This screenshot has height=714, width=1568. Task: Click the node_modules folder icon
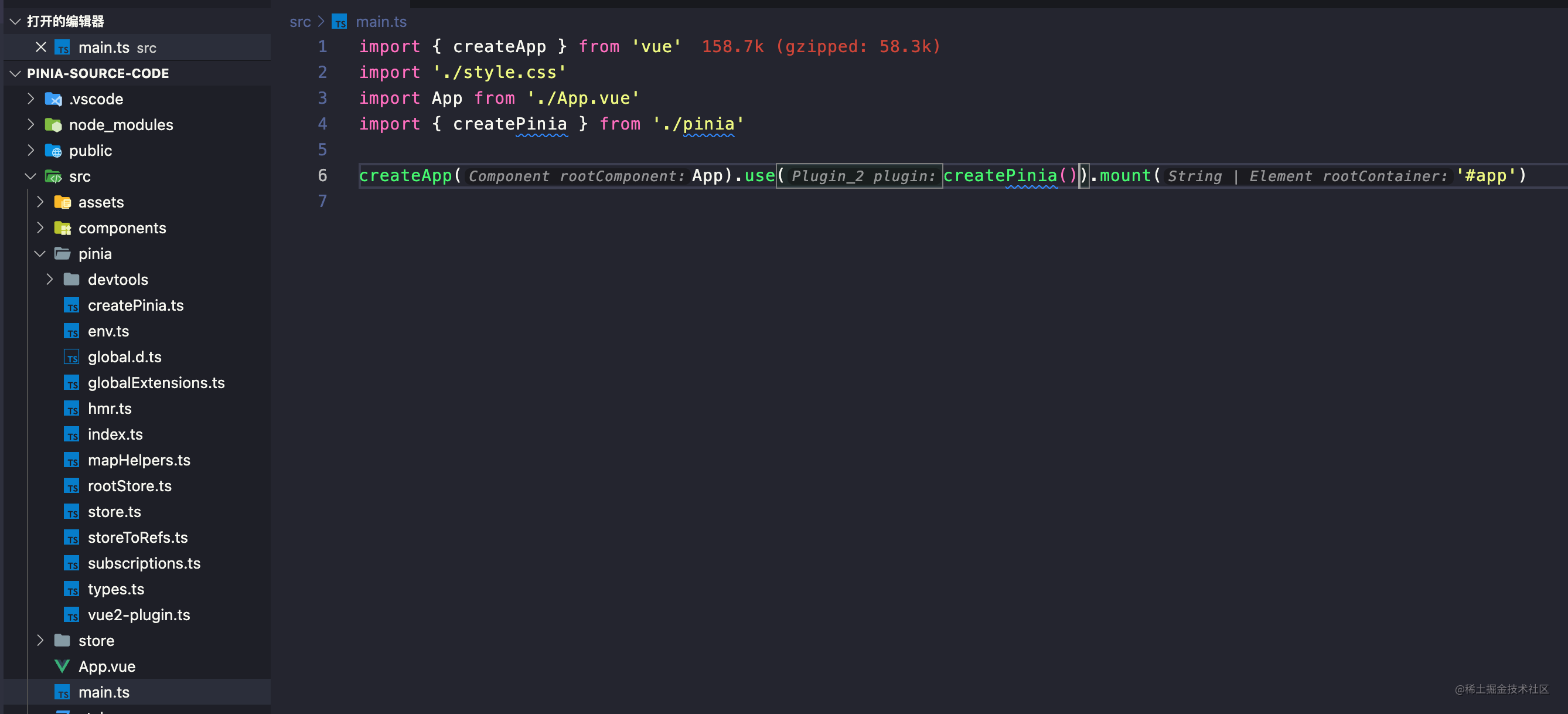click(x=53, y=125)
